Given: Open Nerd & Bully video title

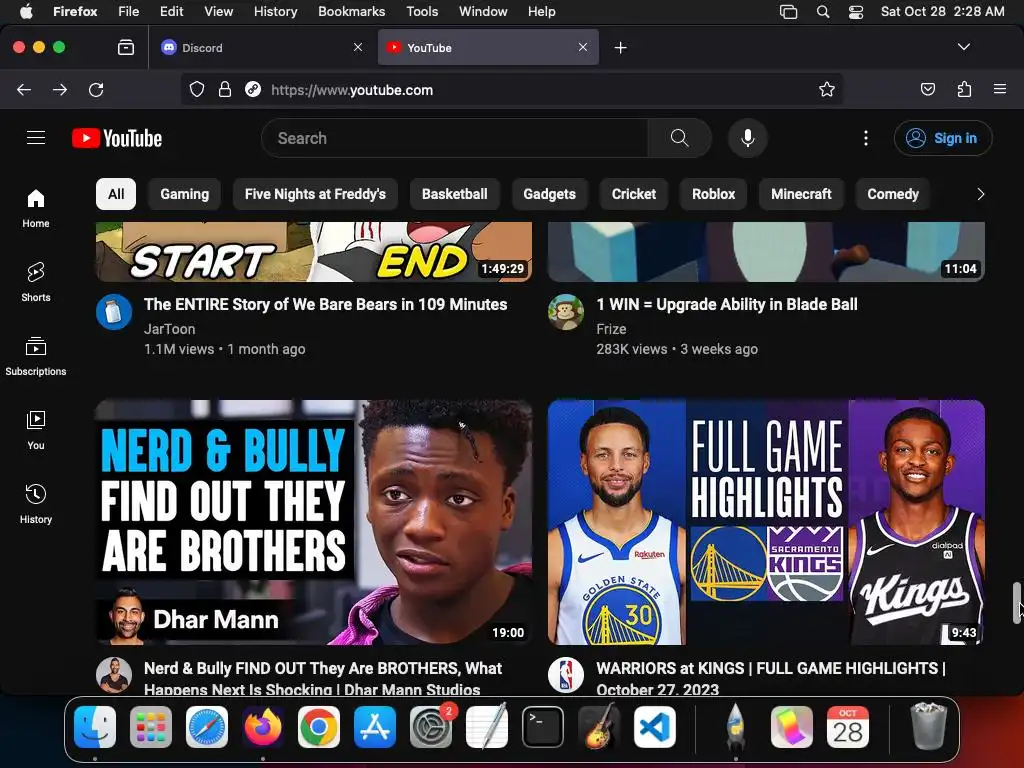Looking at the screenshot, I should 323,679.
